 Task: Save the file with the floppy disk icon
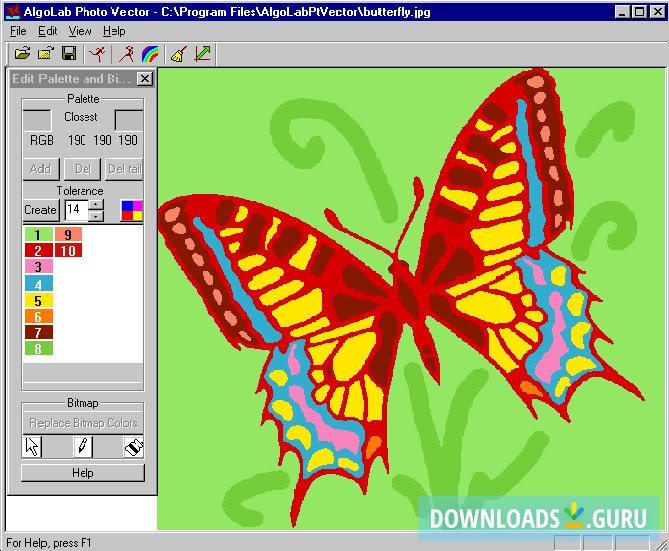pos(69,54)
